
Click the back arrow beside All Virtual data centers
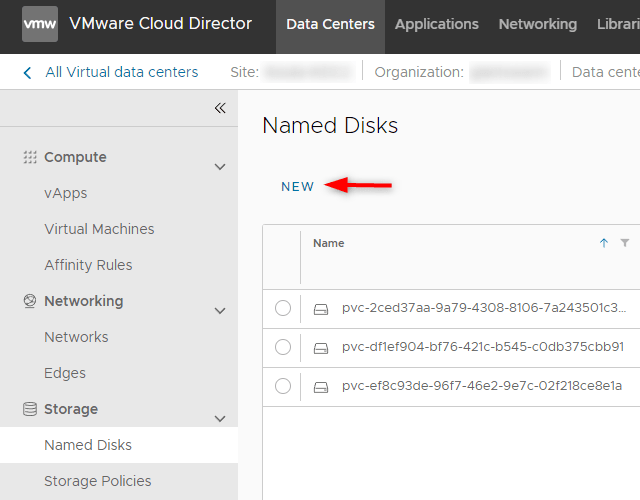27,73
